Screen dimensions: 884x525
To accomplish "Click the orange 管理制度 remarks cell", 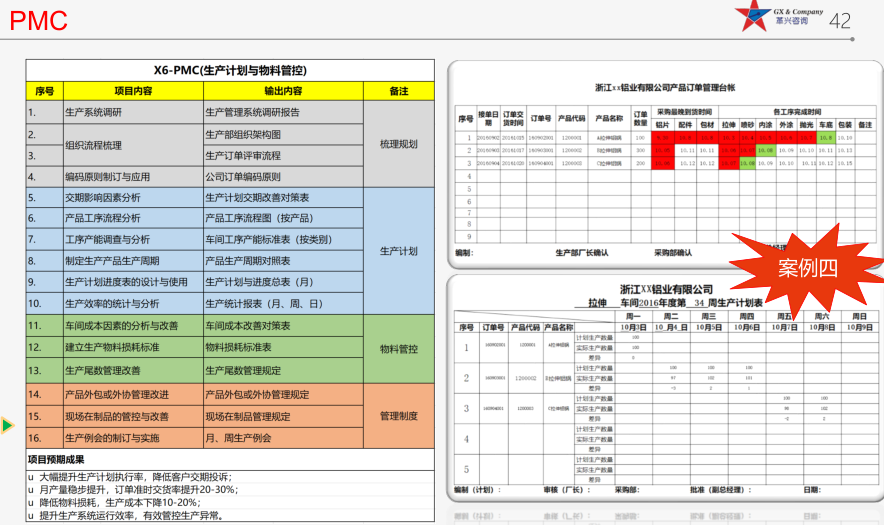I will (399, 416).
